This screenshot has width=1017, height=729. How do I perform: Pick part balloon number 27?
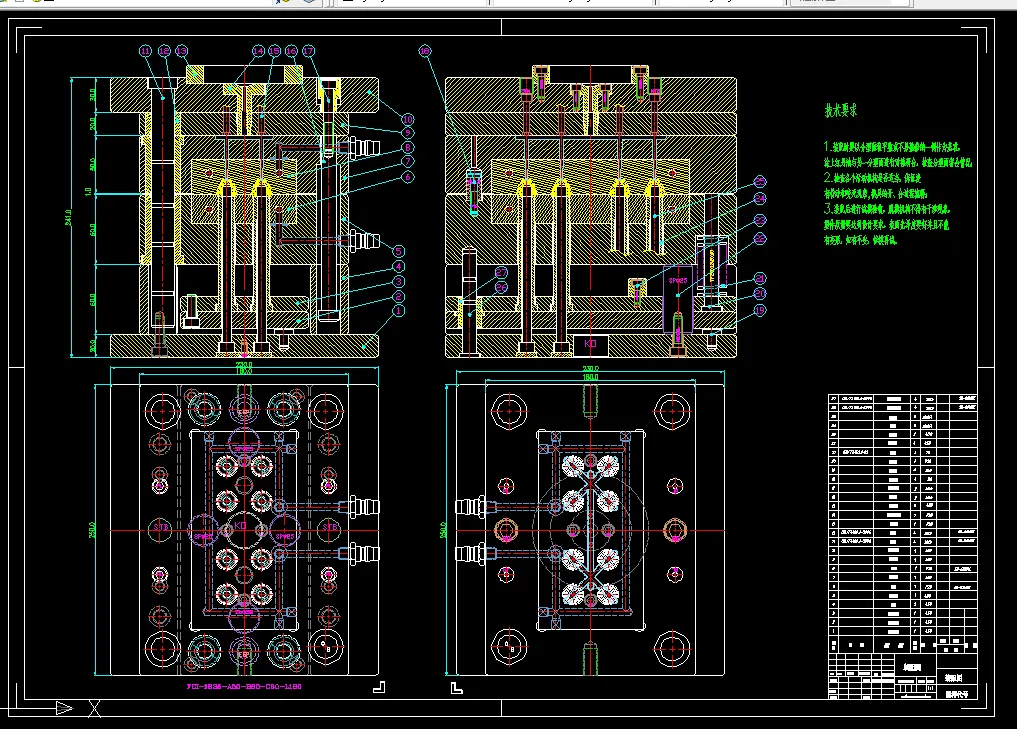(x=501, y=272)
